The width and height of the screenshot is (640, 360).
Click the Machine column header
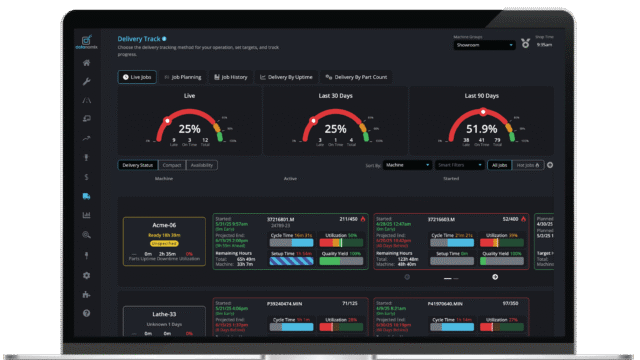point(164,179)
